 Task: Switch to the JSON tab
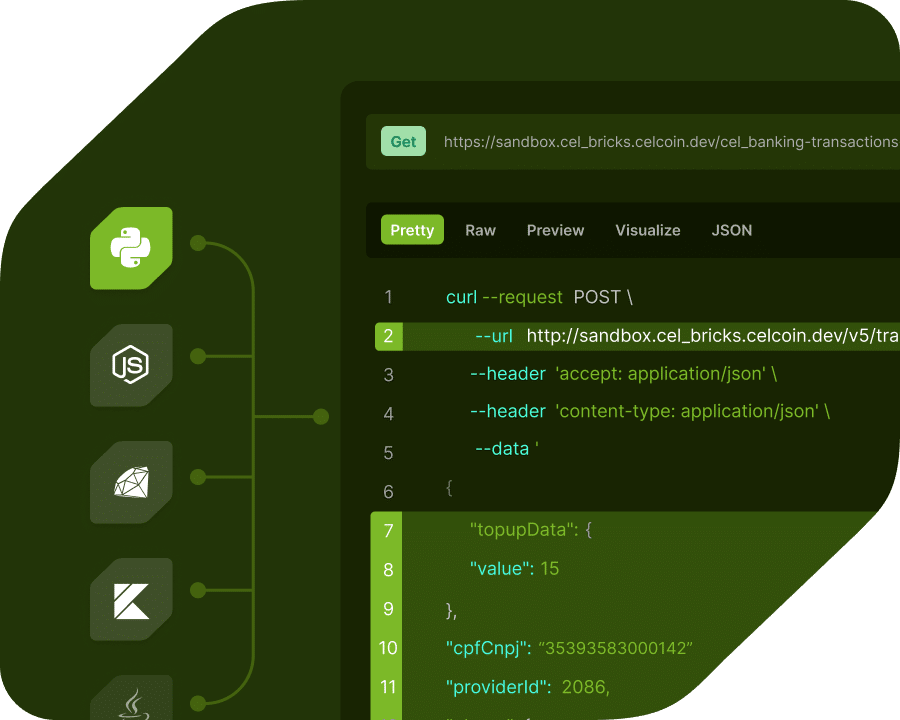731,230
